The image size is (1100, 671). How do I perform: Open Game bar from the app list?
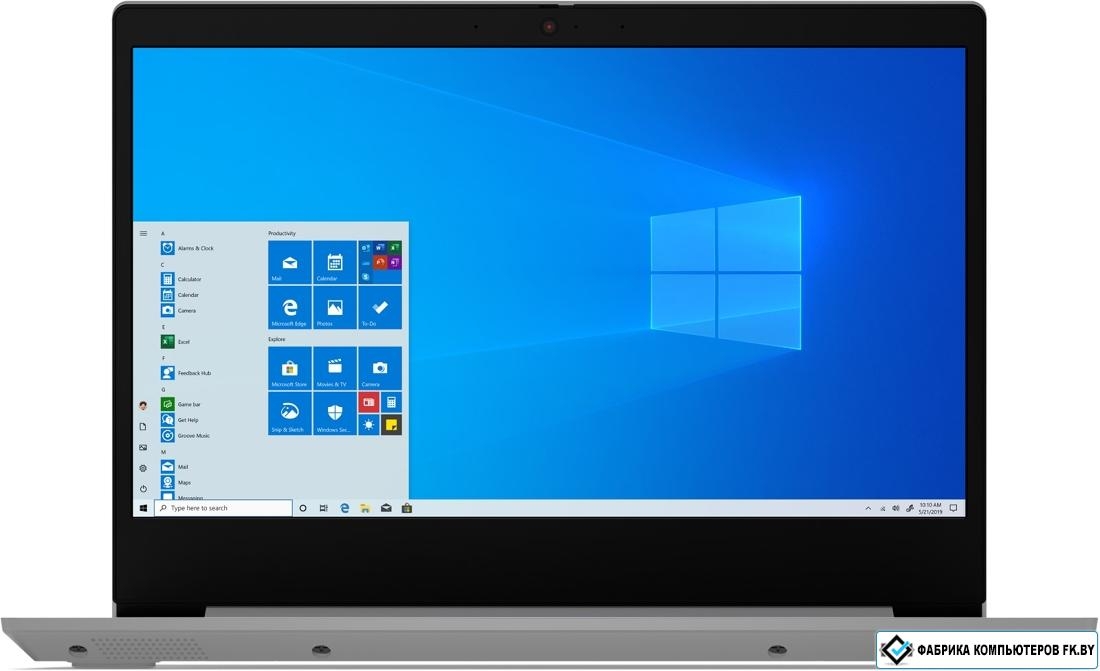[181, 404]
